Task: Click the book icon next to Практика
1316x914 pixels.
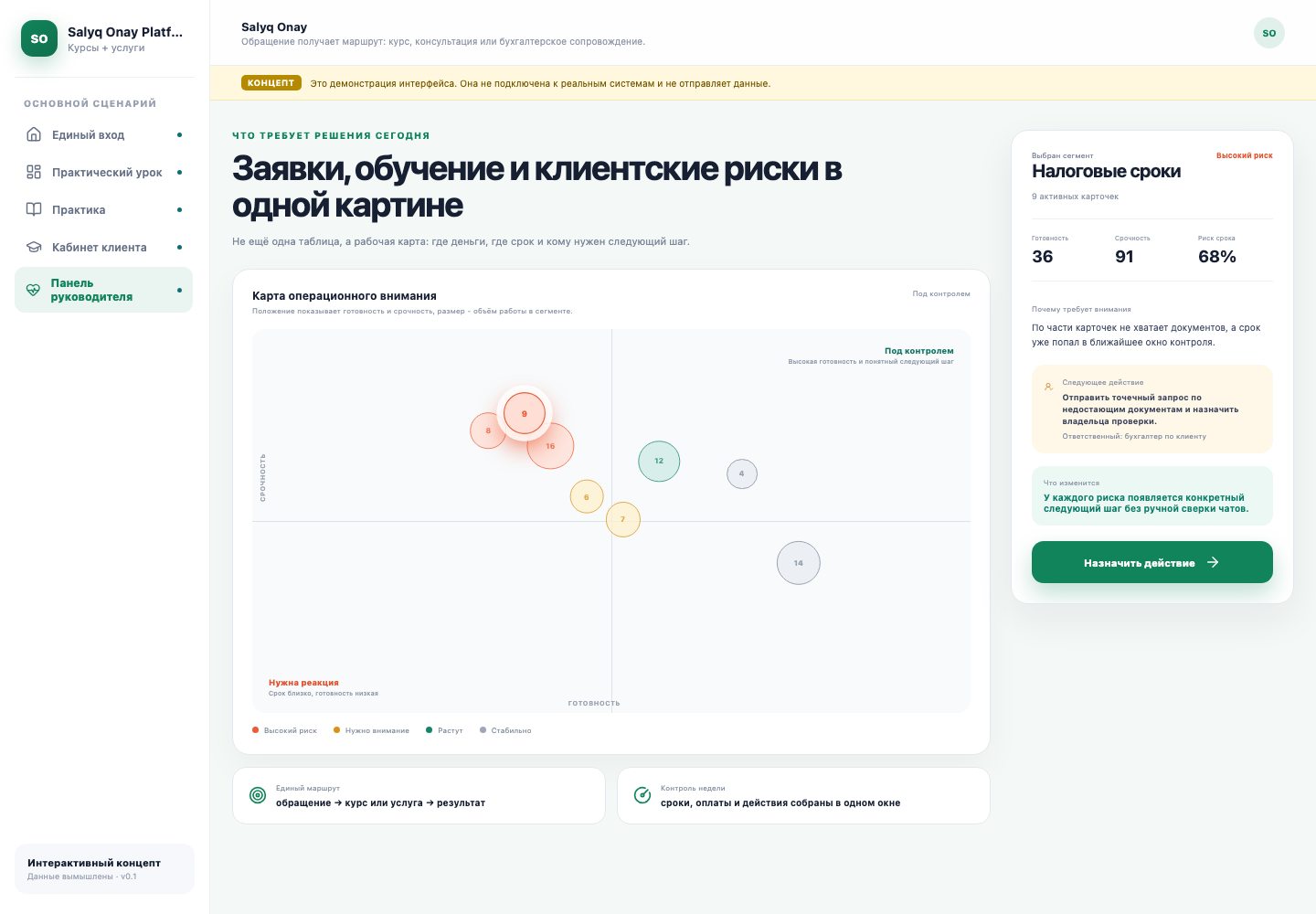Action: point(34,209)
